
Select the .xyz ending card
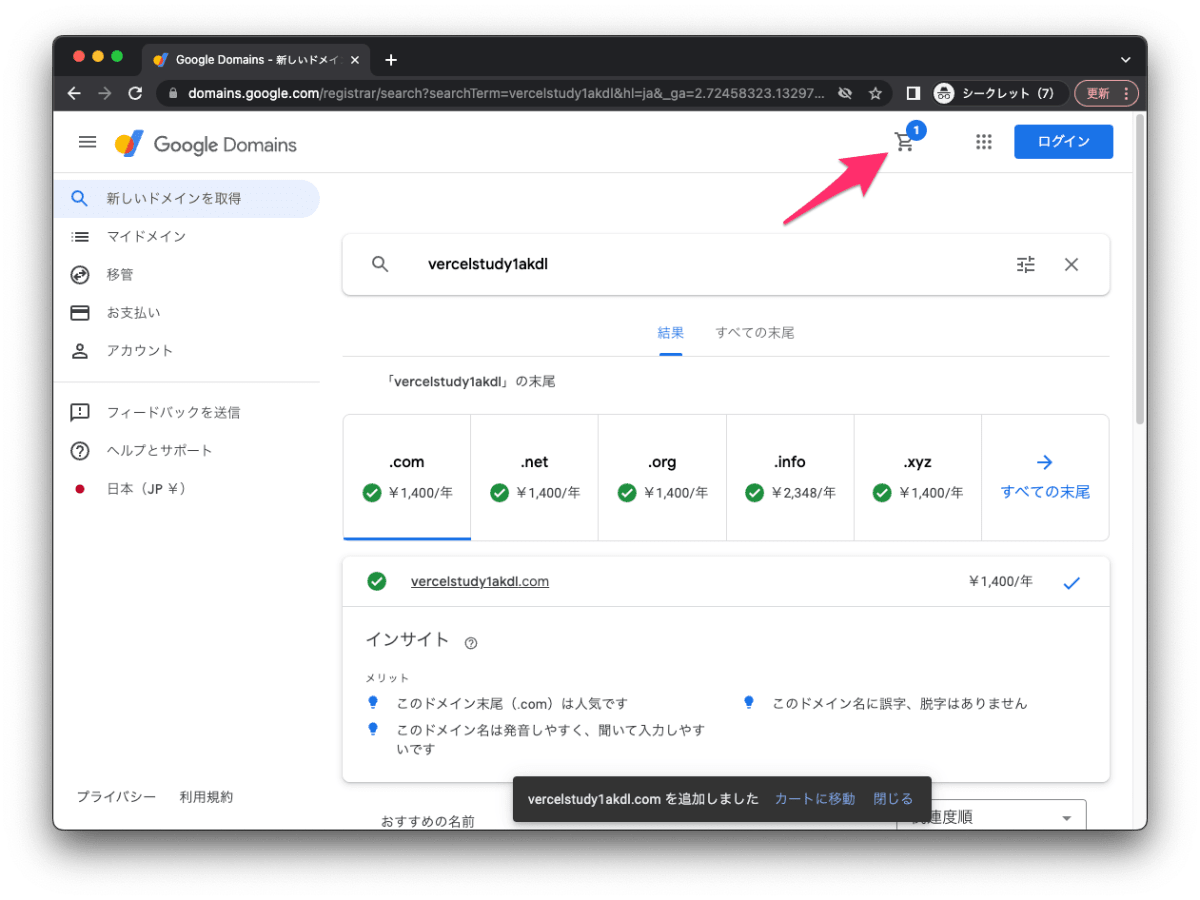coord(918,477)
